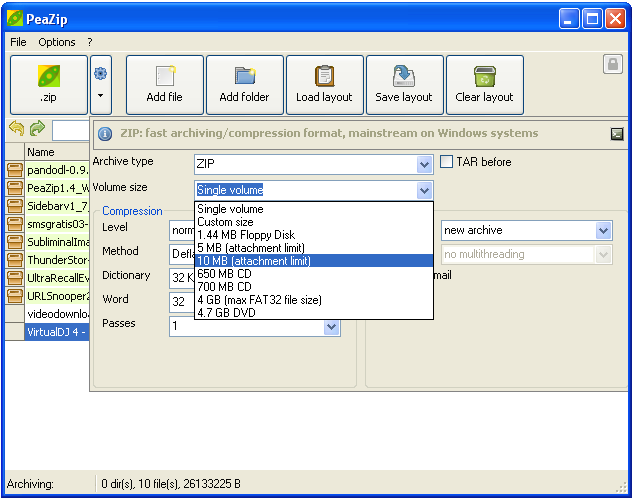The height and width of the screenshot is (498, 632).
Task: Enable the TAR before checkbox
Action: [x=446, y=162]
